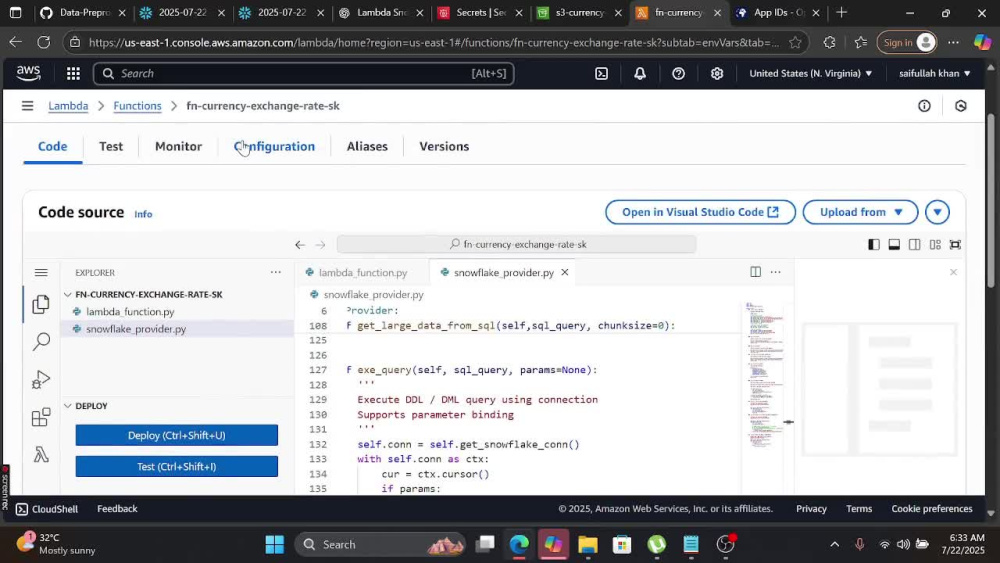The image size is (1000, 563).
Task: Switch to lambda_function.py editor tab
Action: [x=363, y=272]
